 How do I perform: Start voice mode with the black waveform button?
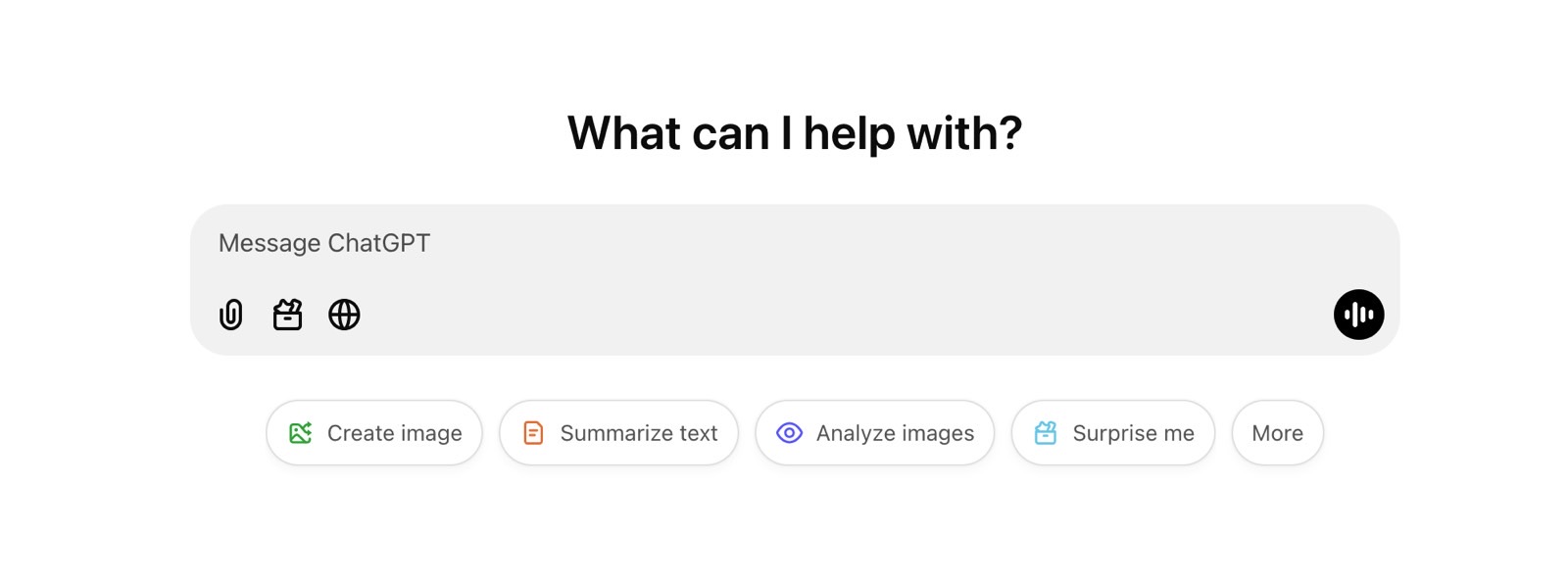(1358, 315)
